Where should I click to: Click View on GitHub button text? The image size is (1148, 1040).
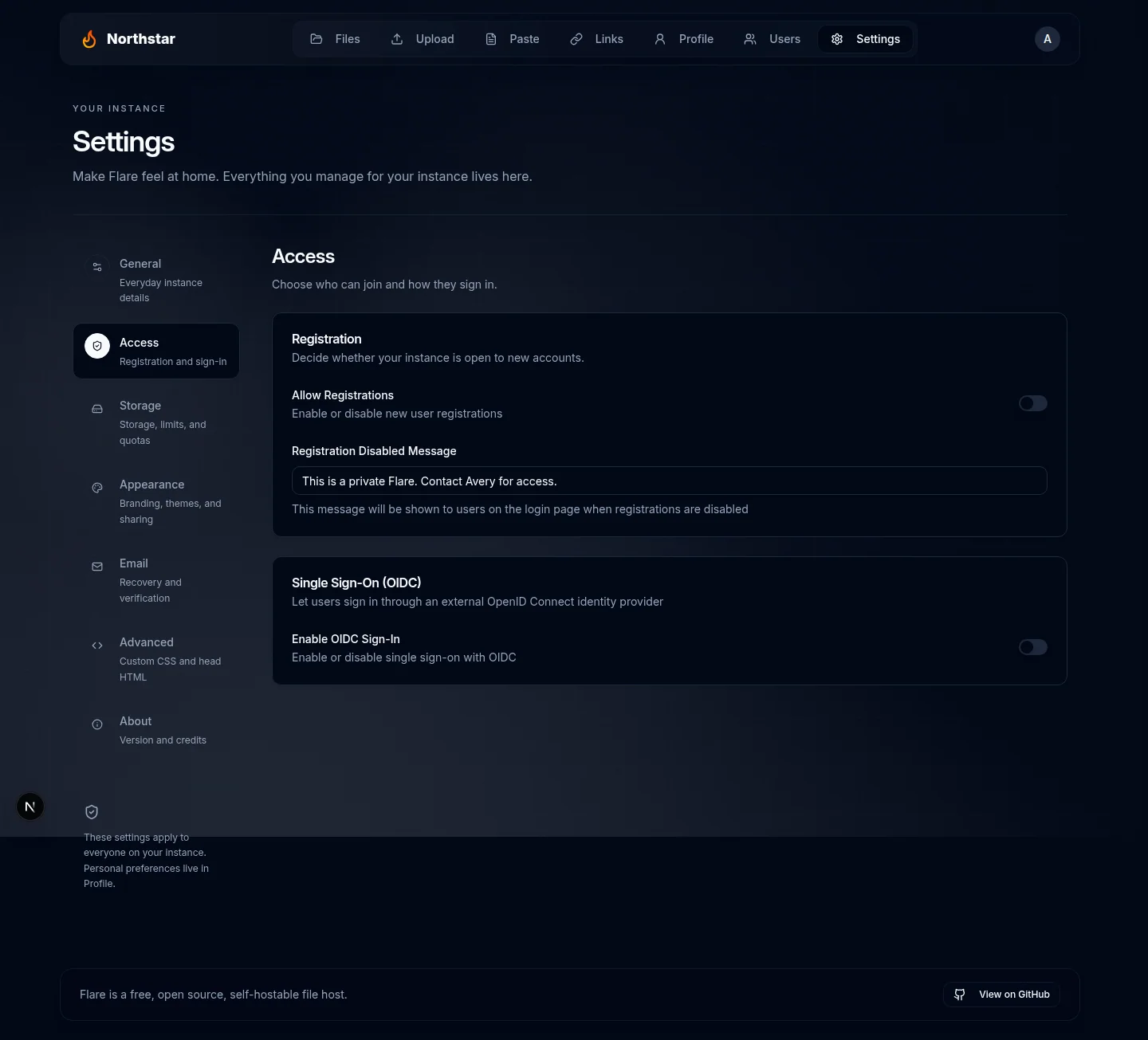pyautogui.click(x=1014, y=995)
